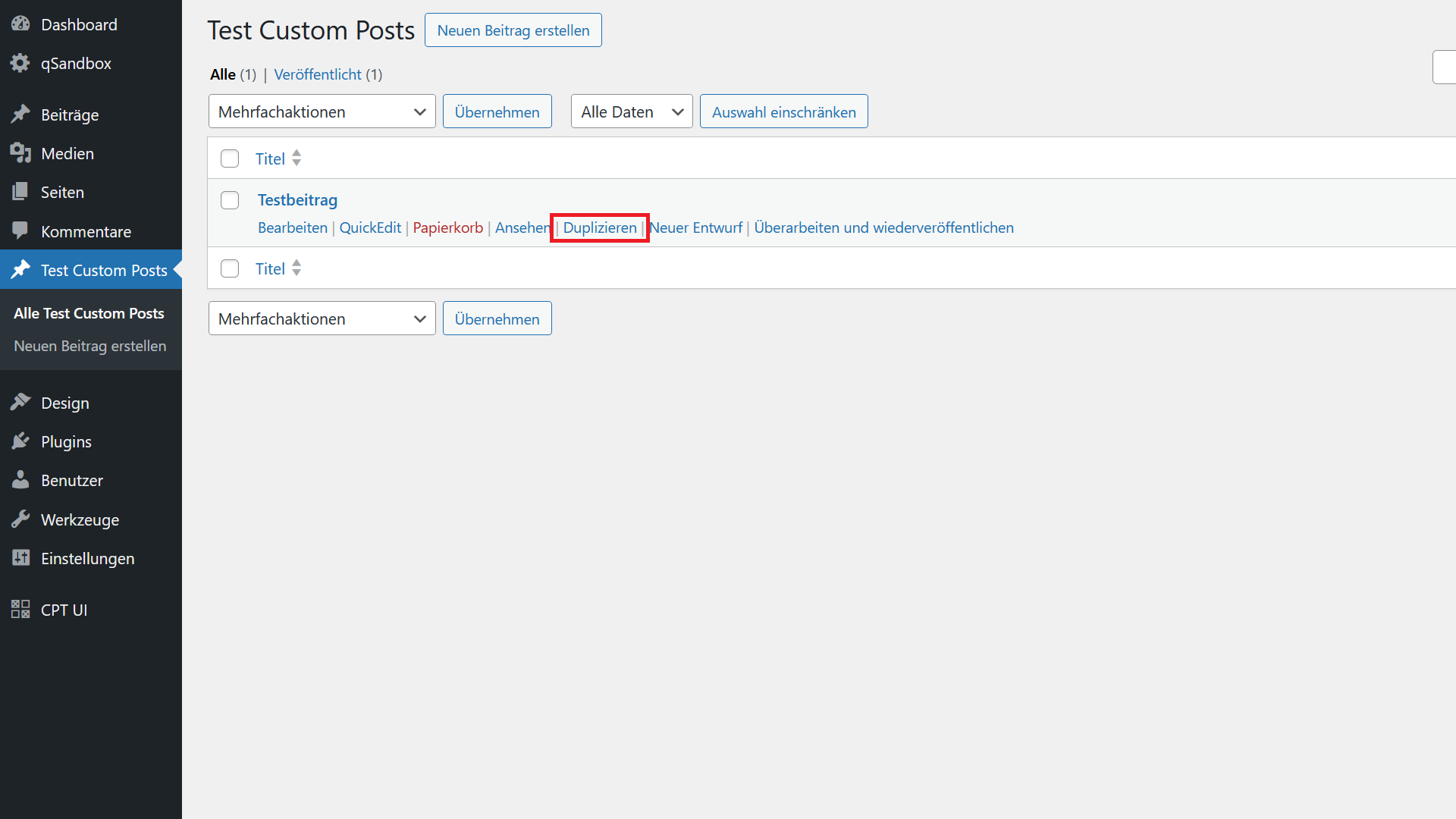Click Überarbeiten und wiederveröffentlichen link
Screen dimensions: 1456x819
[883, 227]
